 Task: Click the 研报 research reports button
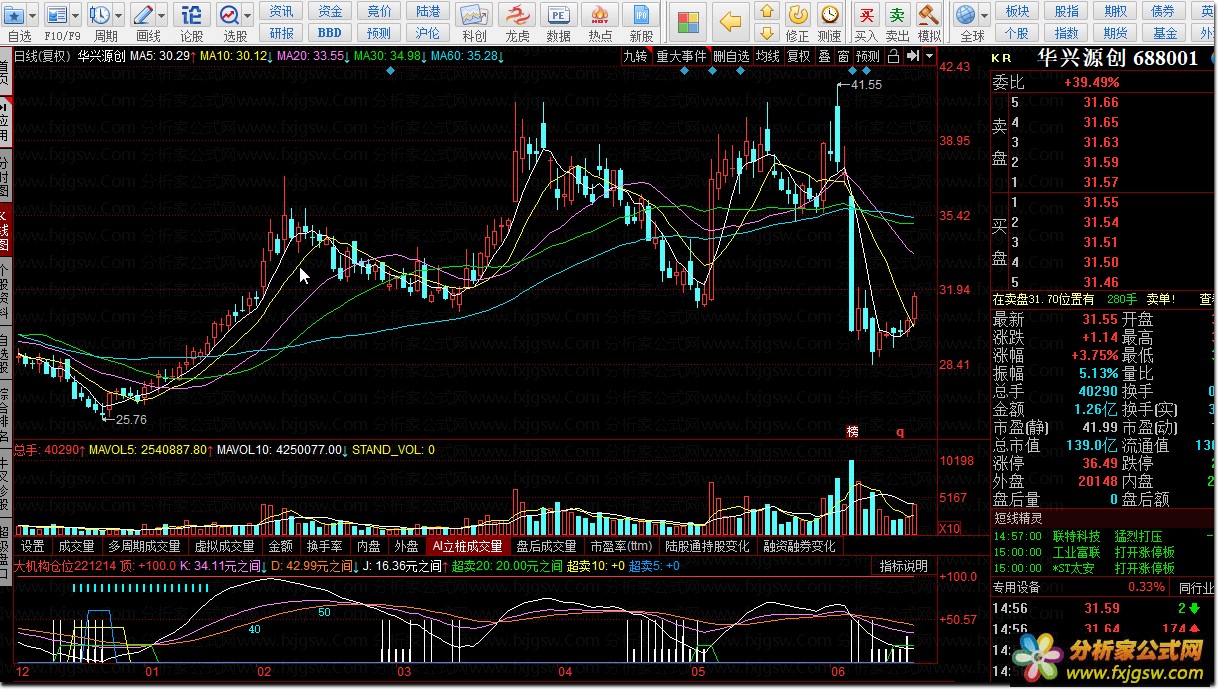coord(282,33)
